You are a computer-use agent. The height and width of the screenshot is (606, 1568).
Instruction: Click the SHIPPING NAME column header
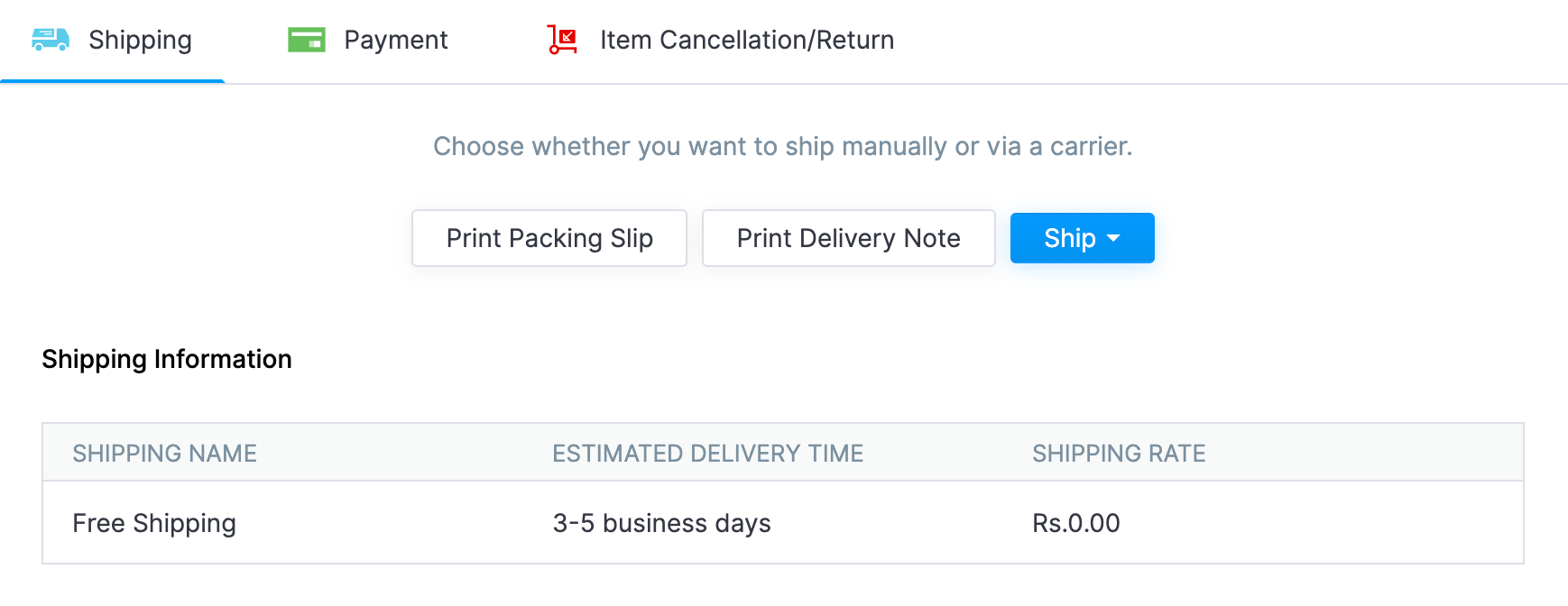(164, 453)
